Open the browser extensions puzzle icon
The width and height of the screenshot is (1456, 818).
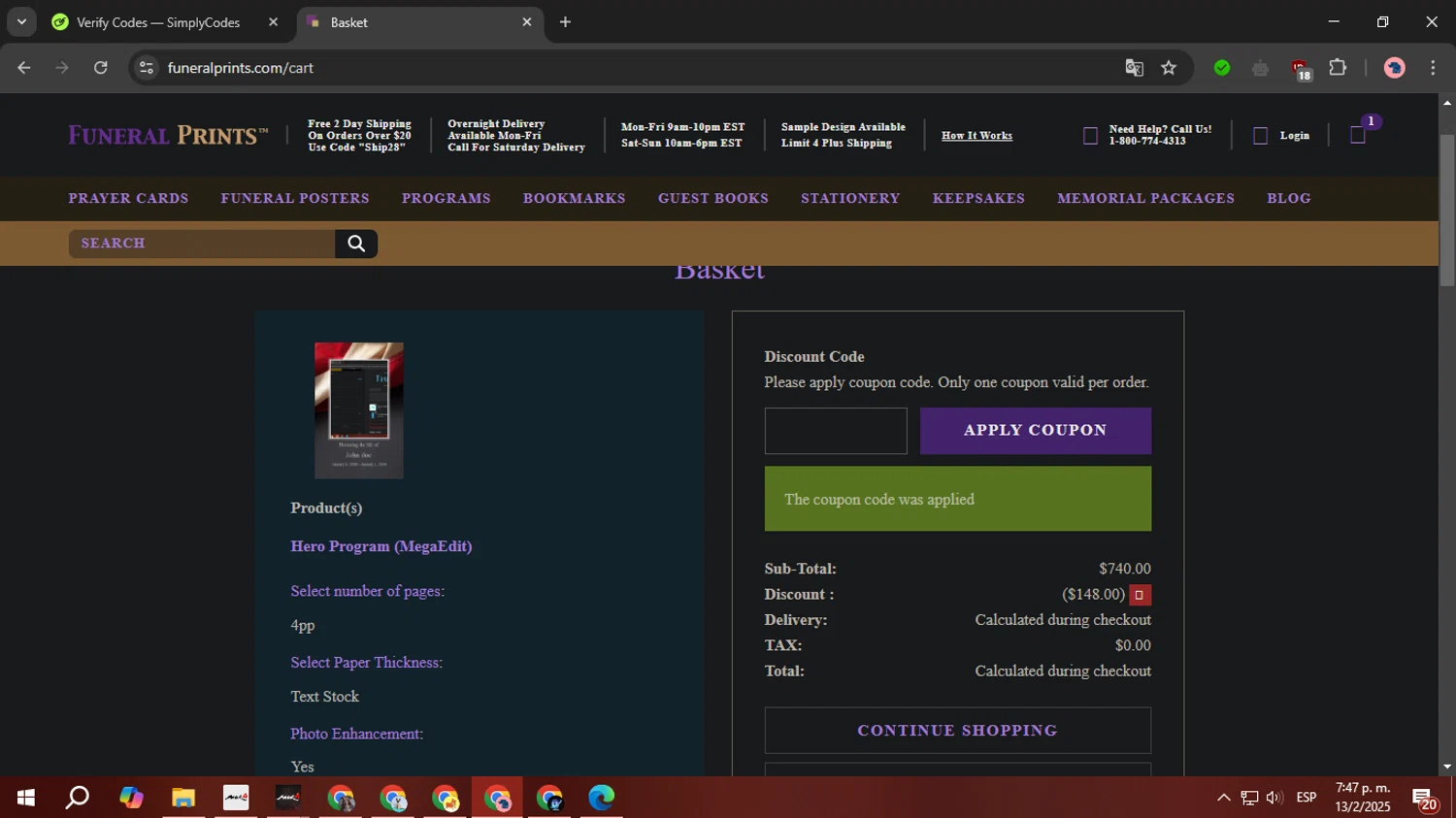[x=1338, y=68]
